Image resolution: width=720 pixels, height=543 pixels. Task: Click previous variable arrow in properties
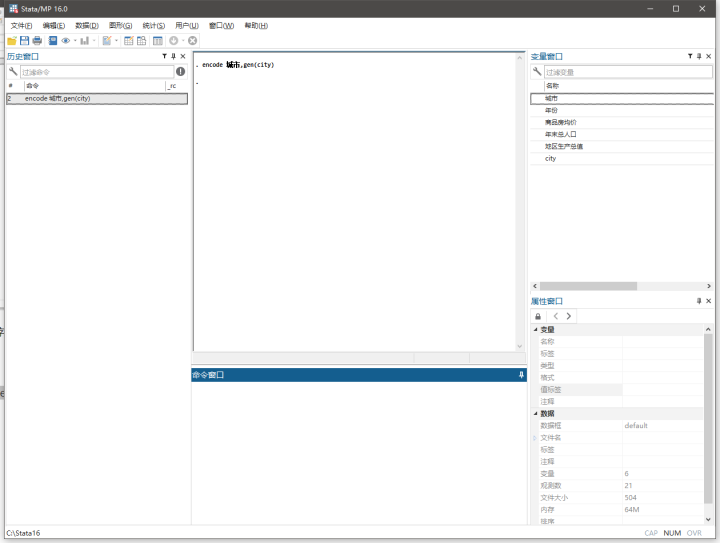pyautogui.click(x=556, y=316)
